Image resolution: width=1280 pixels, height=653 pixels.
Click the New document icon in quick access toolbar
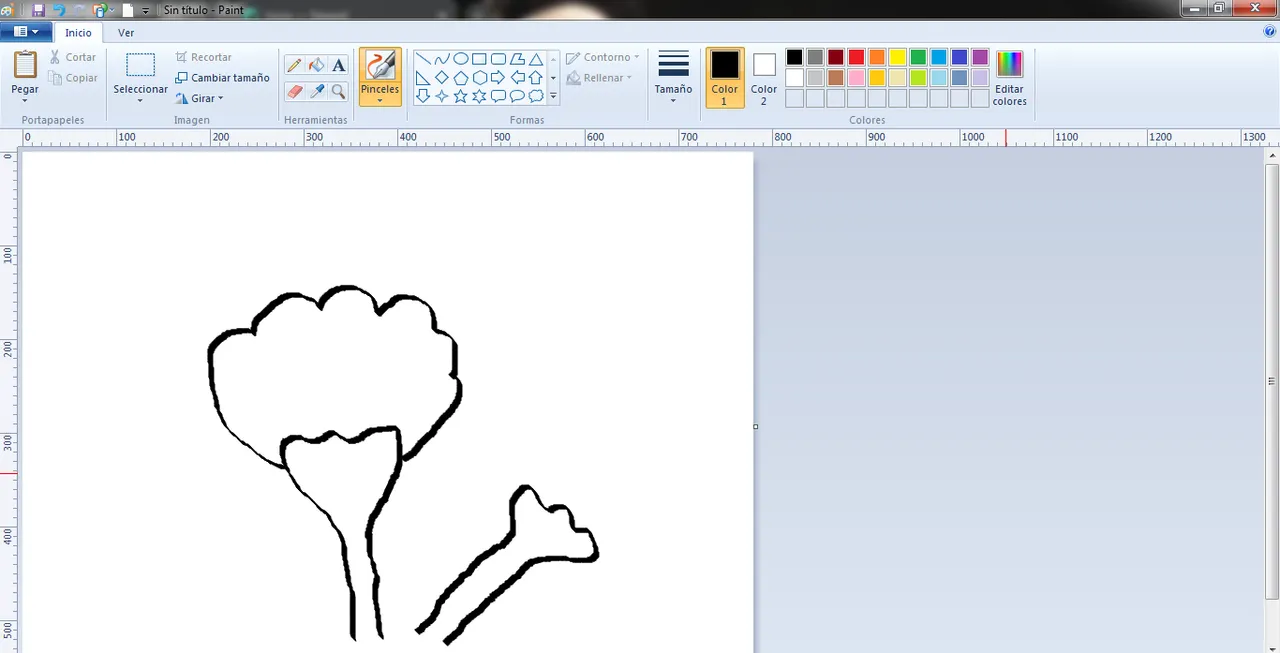[128, 9]
